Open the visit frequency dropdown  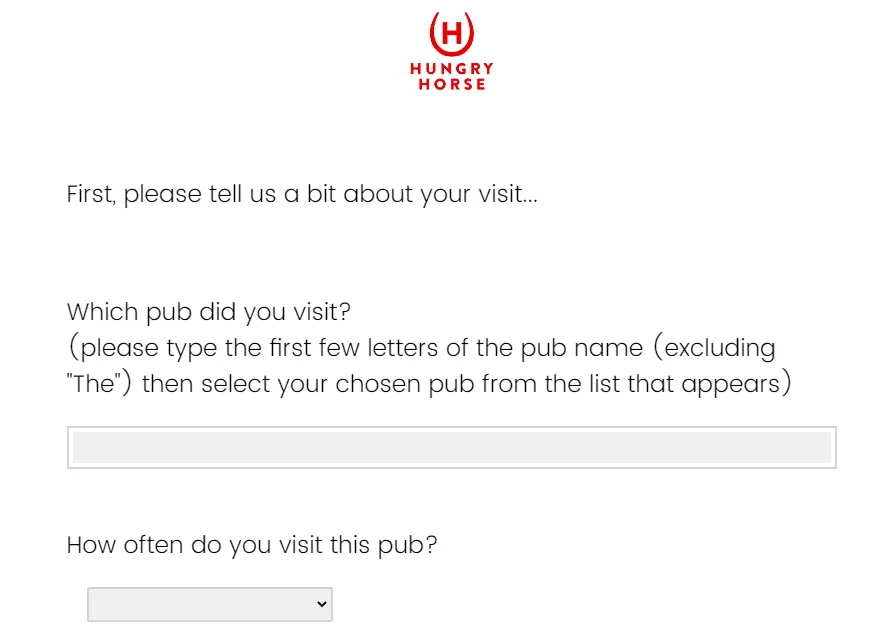tap(209, 604)
